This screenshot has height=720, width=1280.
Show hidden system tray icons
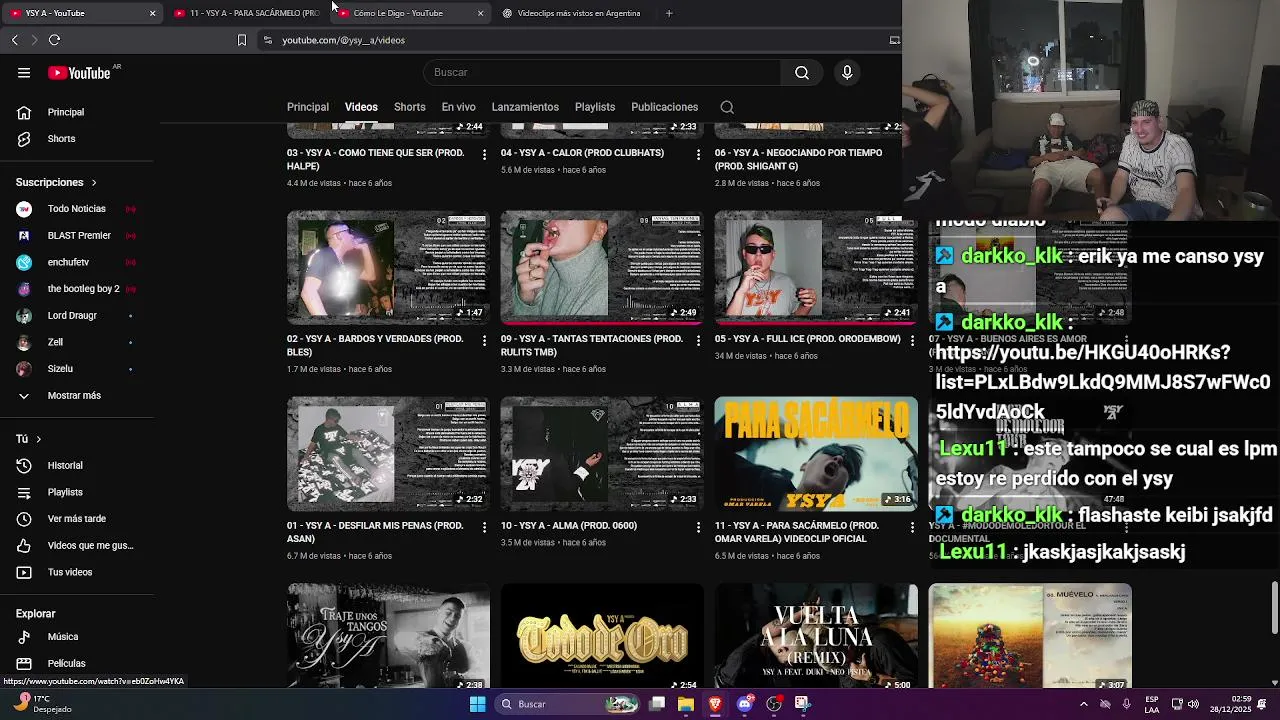[1083, 704]
